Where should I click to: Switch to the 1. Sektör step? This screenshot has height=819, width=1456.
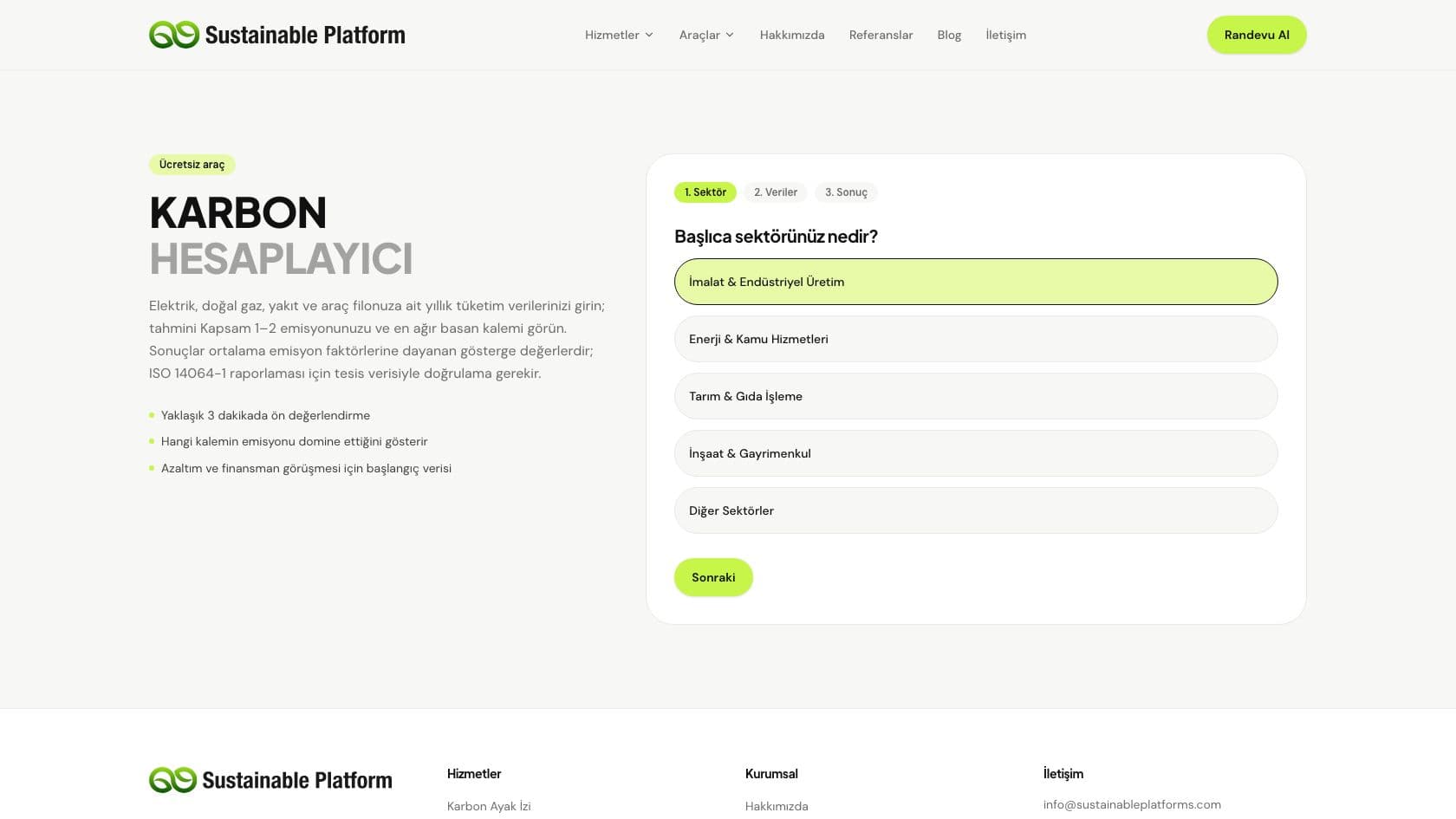click(x=705, y=192)
